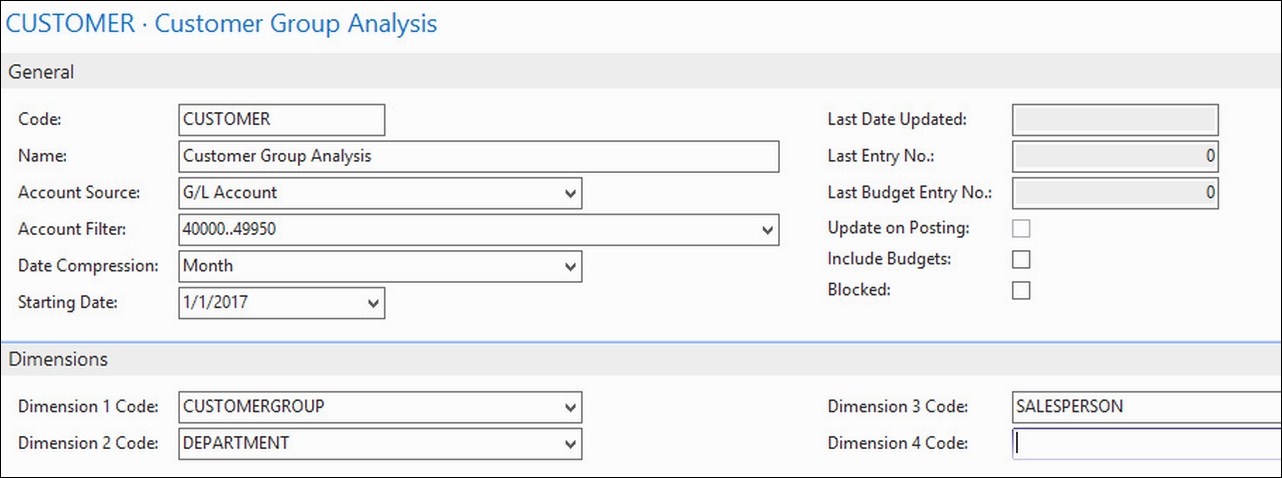Expand the Dimension 1 Code dropdown arrow
This screenshot has height=478, width=1282.
570,407
